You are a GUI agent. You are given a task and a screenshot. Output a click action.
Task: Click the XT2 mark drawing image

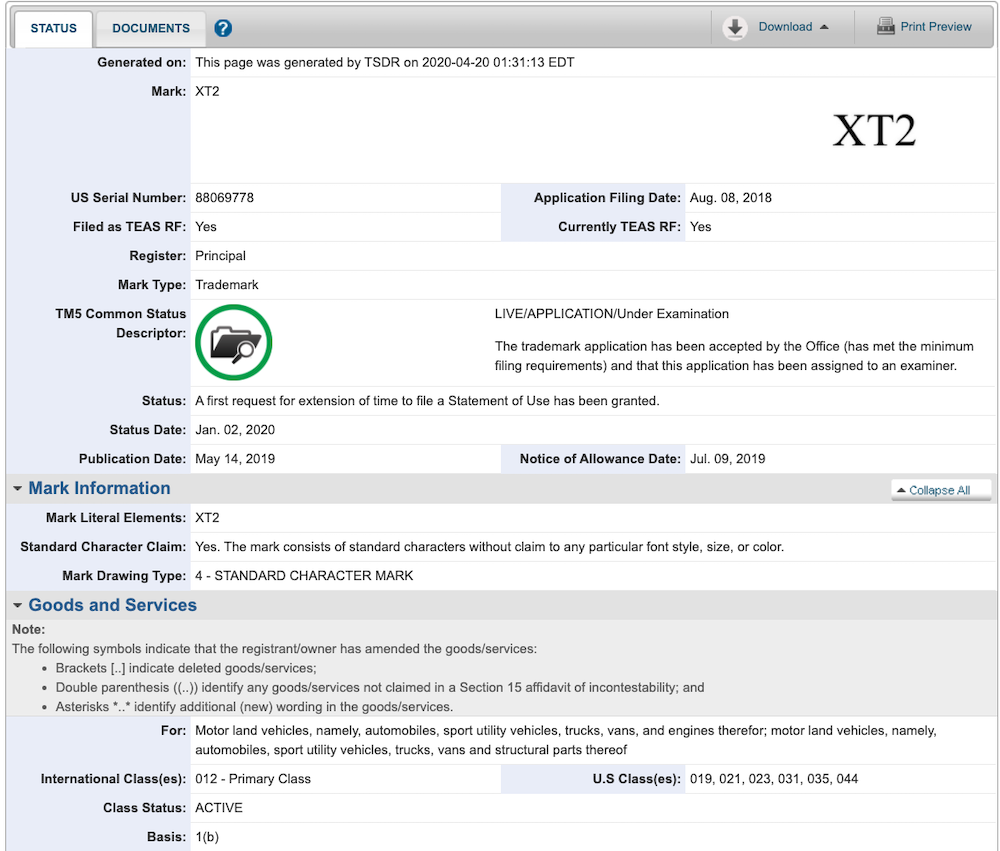coord(874,131)
